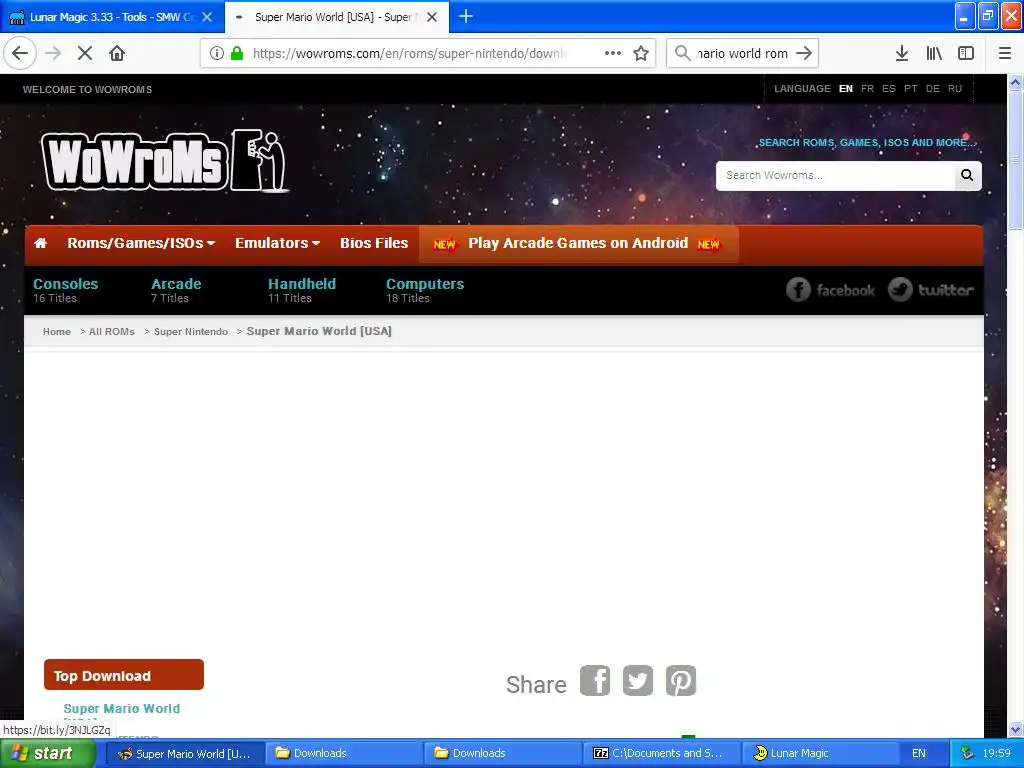Go back to the previous page
This screenshot has width=1024, height=768.
point(20,53)
